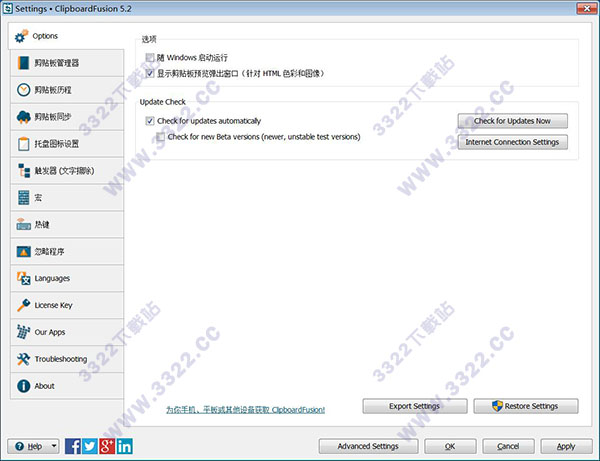Enable 随 Windows 启动运行 checkbox
The width and height of the screenshot is (600, 461).
coord(150,58)
